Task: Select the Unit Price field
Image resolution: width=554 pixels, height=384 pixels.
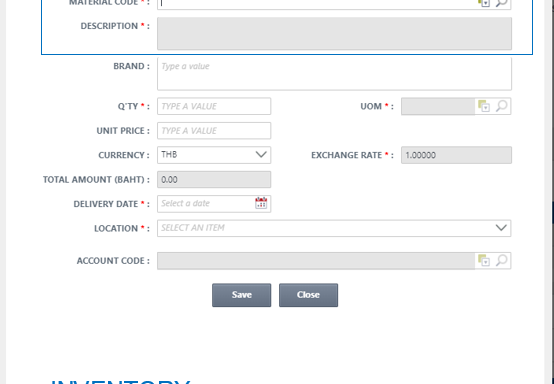Action: pos(214,131)
